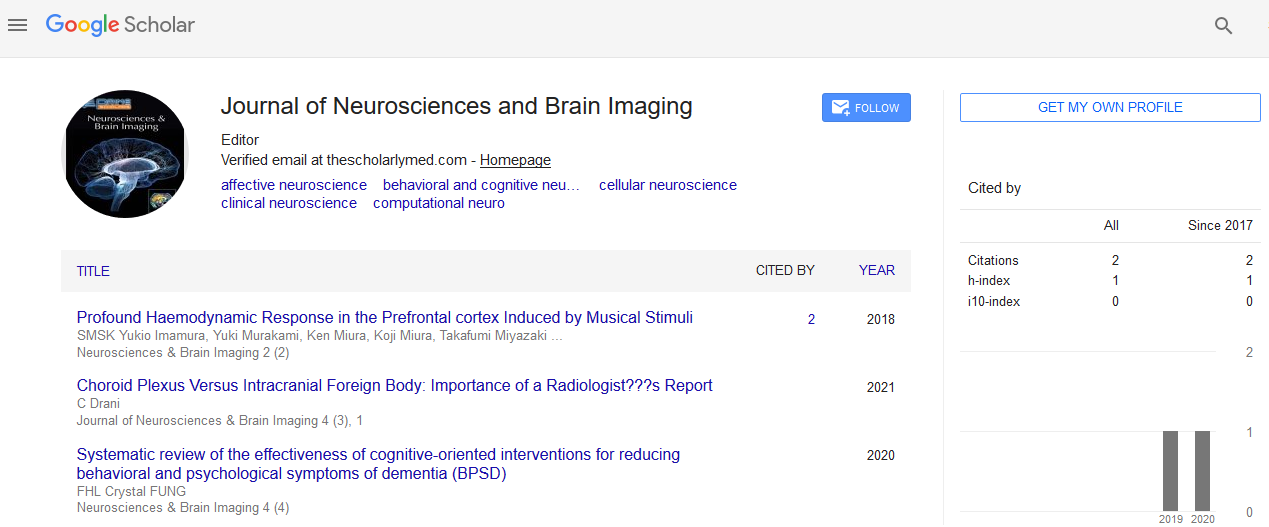Open the Homepage link
Screen dimensions: 1269x527
click(515, 160)
